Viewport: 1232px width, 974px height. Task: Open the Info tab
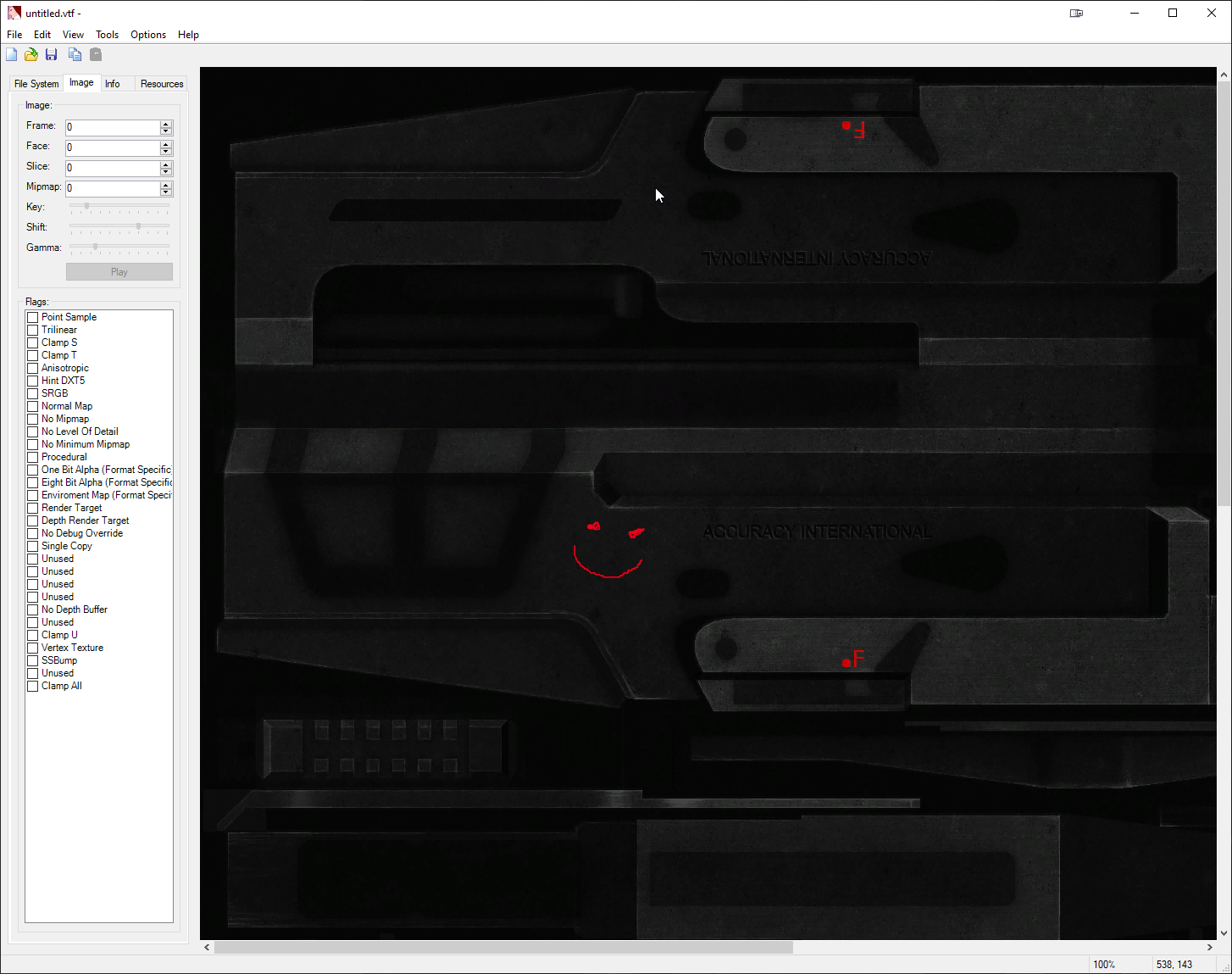click(112, 84)
